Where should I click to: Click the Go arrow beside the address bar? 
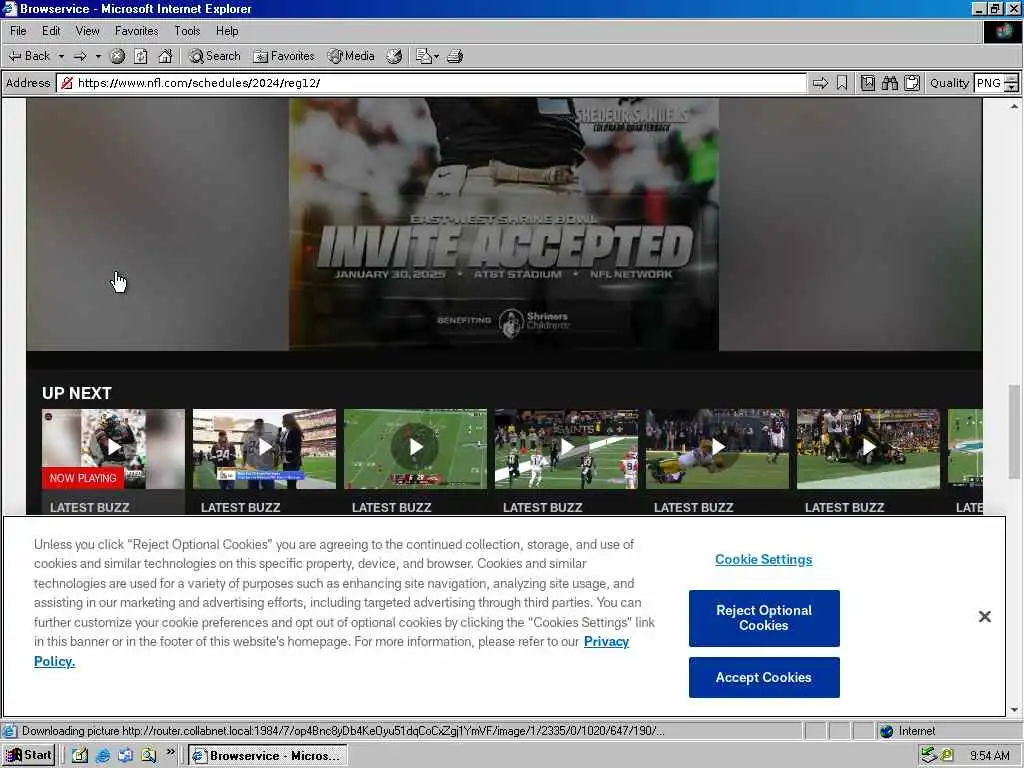820,83
